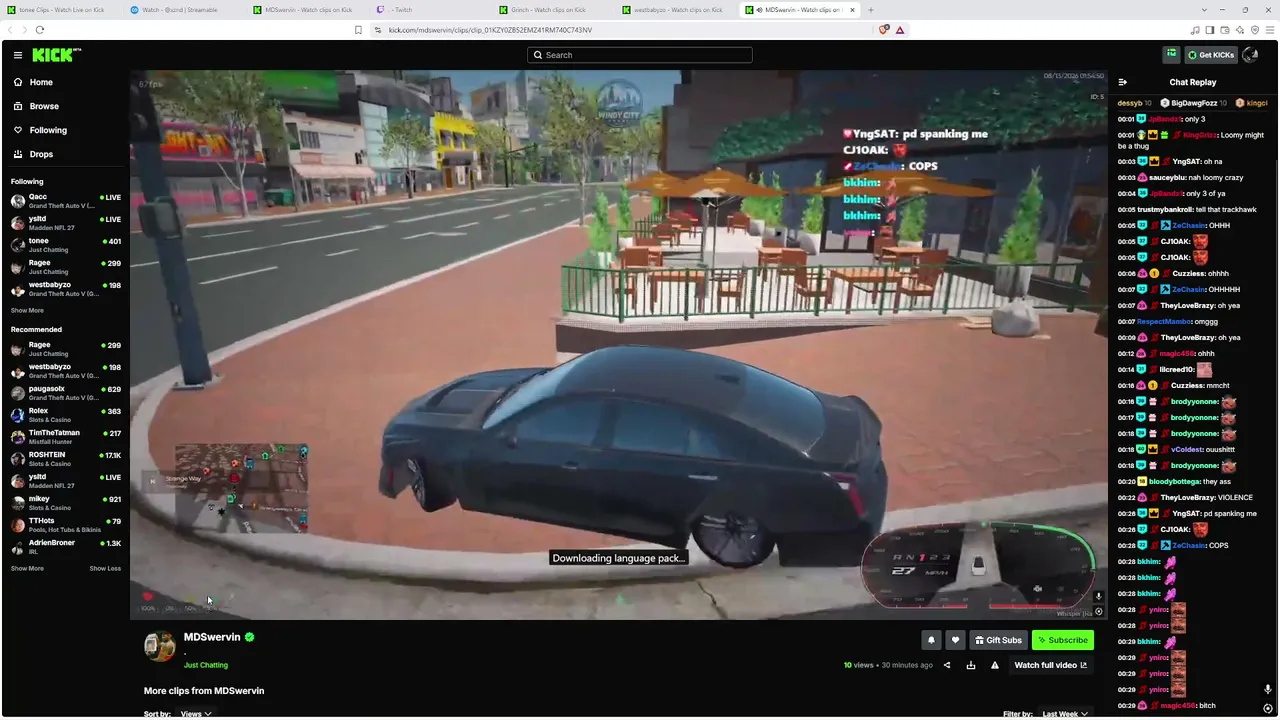Click the microphone icon on the video
This screenshot has width=1280, height=720.
pos(1098,597)
